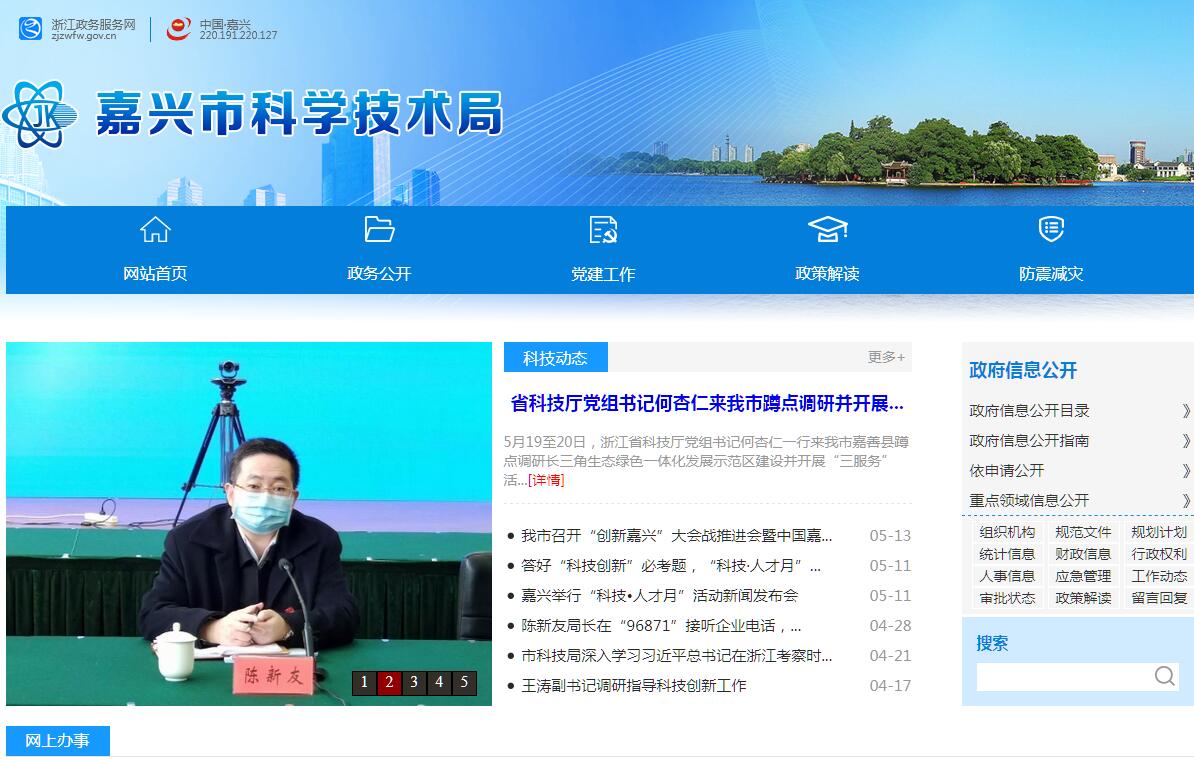The width and height of the screenshot is (1194, 760).
Task: Click inside the 搜索 text field
Action: (x=1062, y=677)
